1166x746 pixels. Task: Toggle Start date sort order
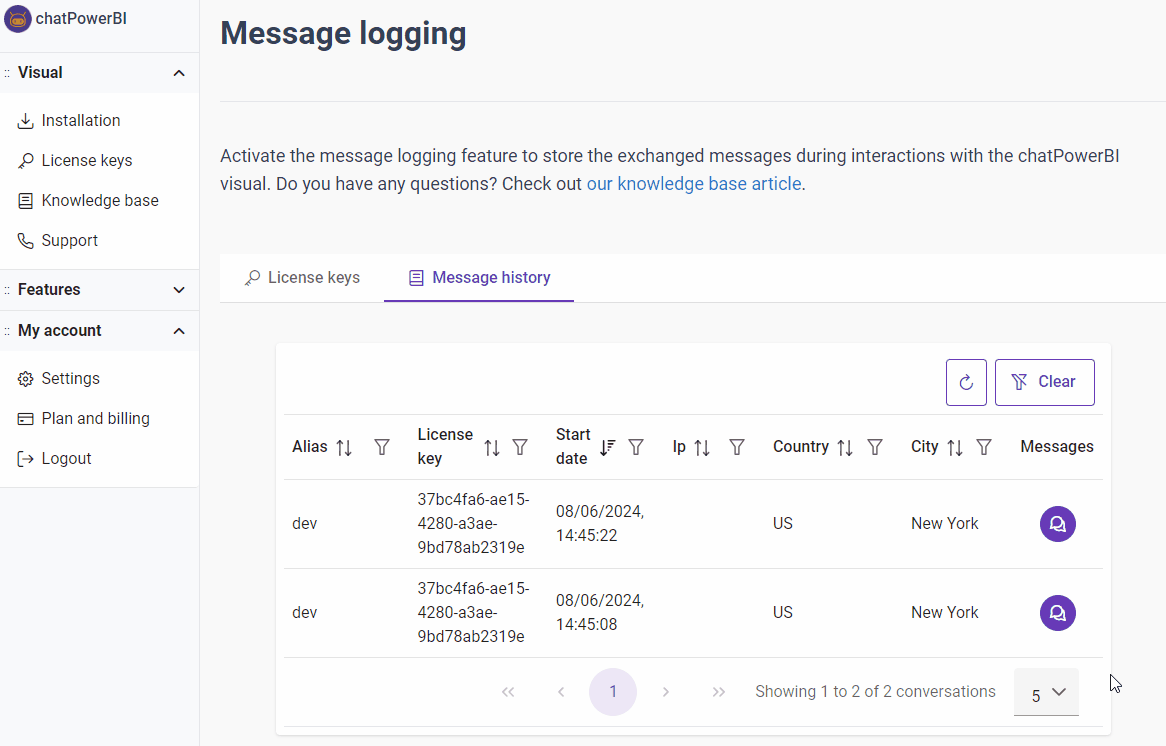(608, 447)
